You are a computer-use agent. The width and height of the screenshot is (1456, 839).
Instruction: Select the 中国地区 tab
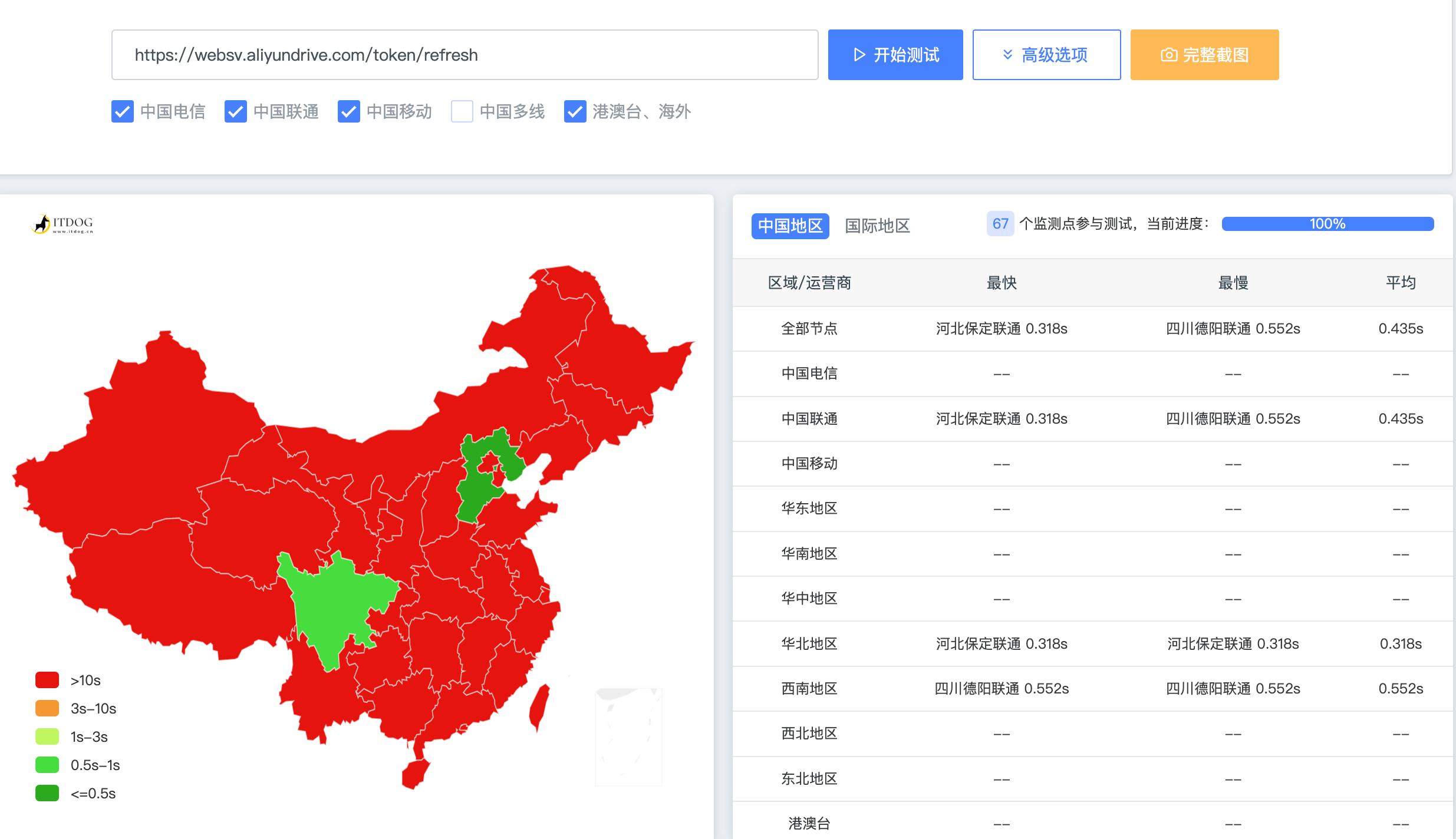point(790,226)
